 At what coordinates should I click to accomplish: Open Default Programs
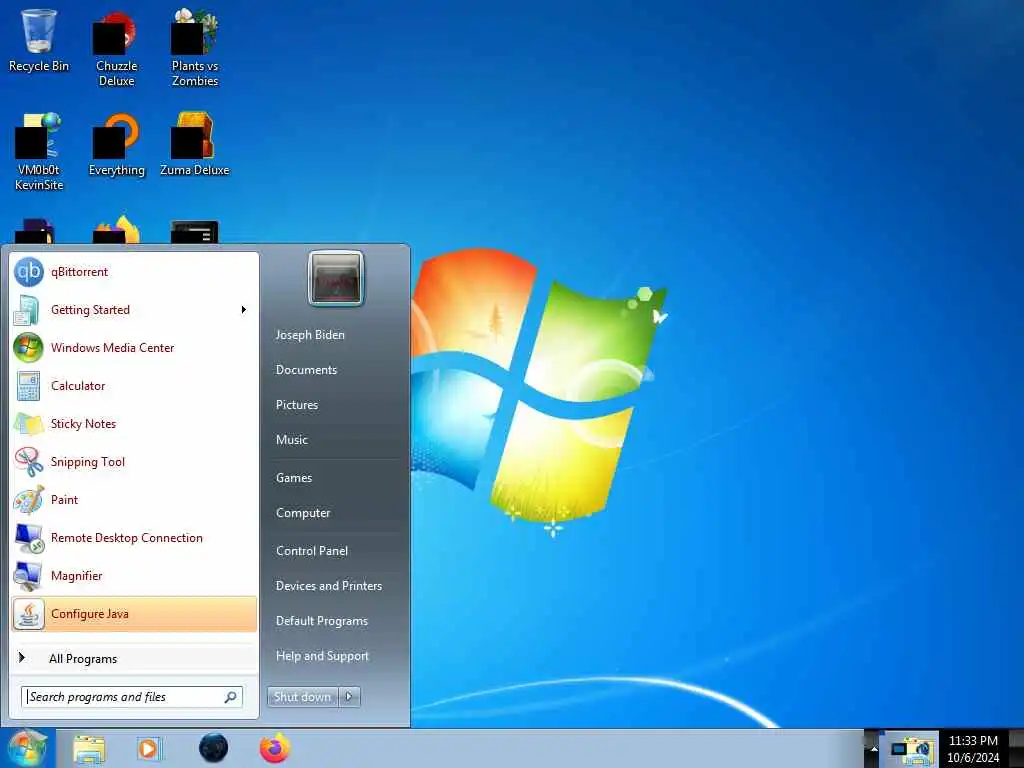point(322,621)
